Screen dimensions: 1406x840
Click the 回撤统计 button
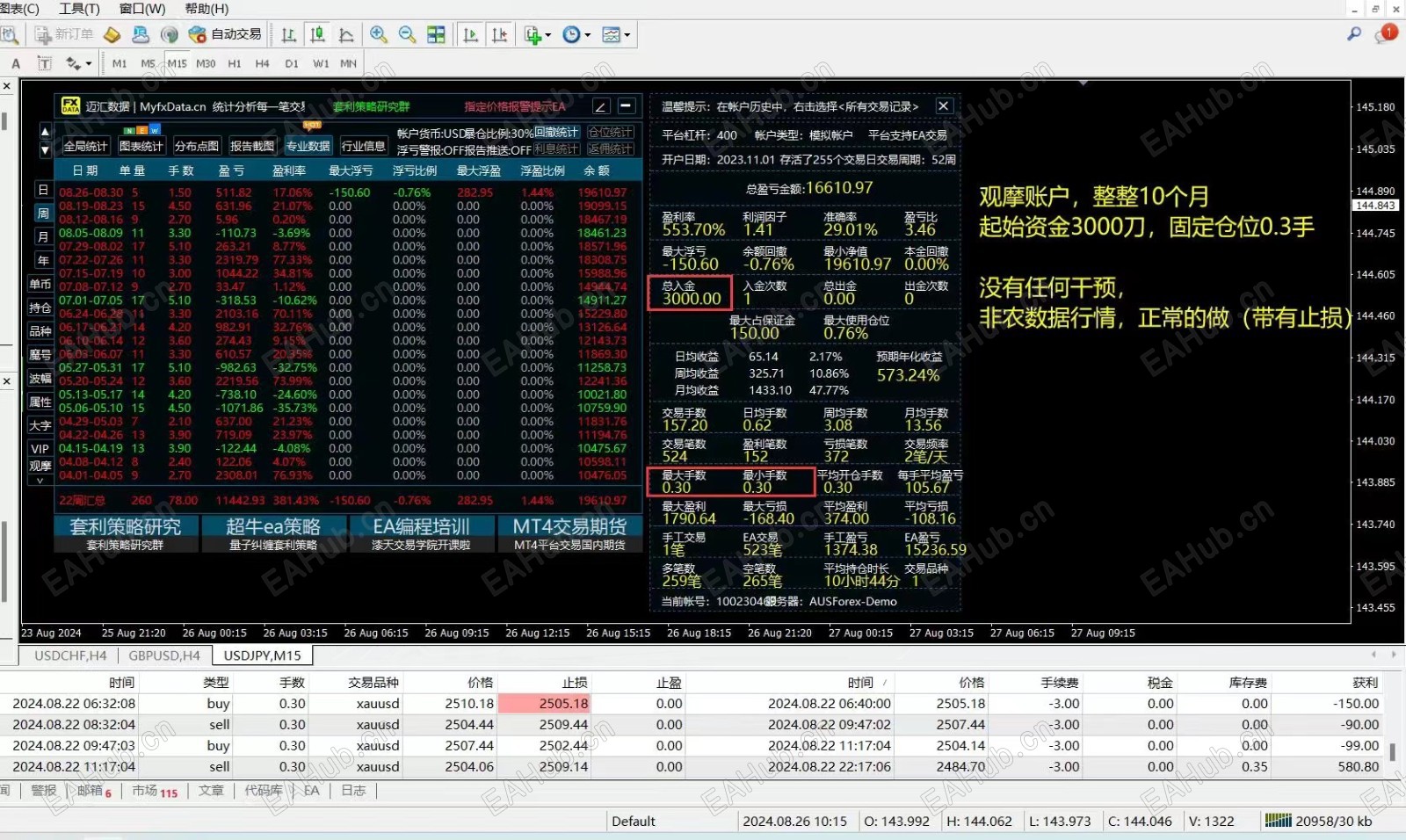pos(556,133)
